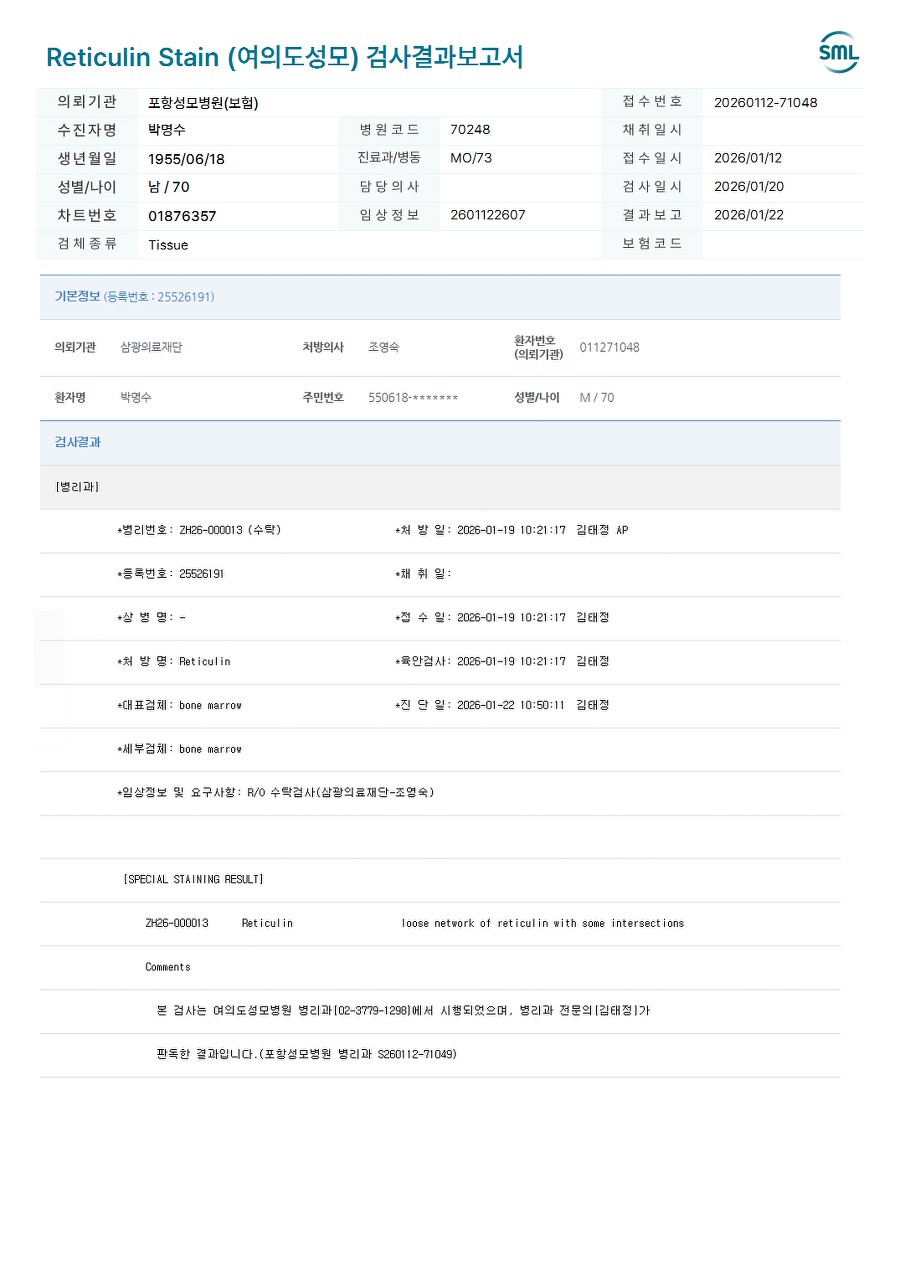Select the 등록번호: 25526191 line
This screenshot has height=1271, width=900.
coord(171,574)
